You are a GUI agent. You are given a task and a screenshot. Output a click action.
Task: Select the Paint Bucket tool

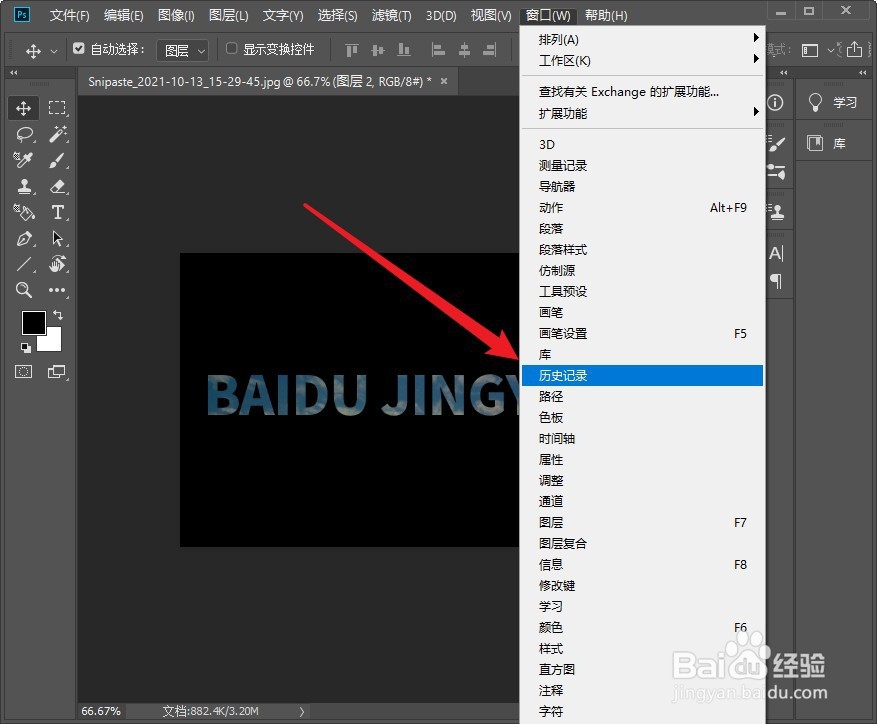pos(24,212)
